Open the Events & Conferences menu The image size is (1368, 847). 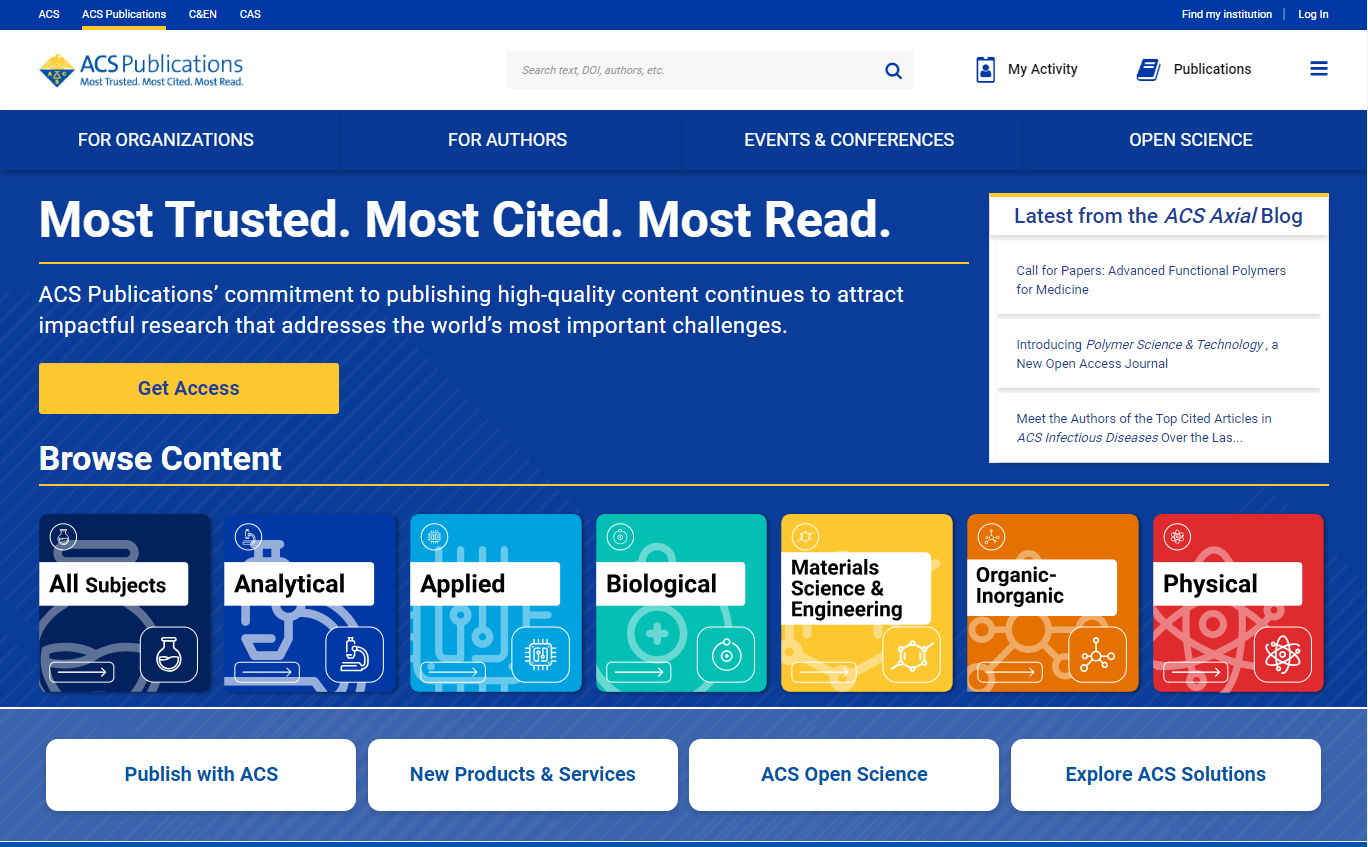[849, 140]
